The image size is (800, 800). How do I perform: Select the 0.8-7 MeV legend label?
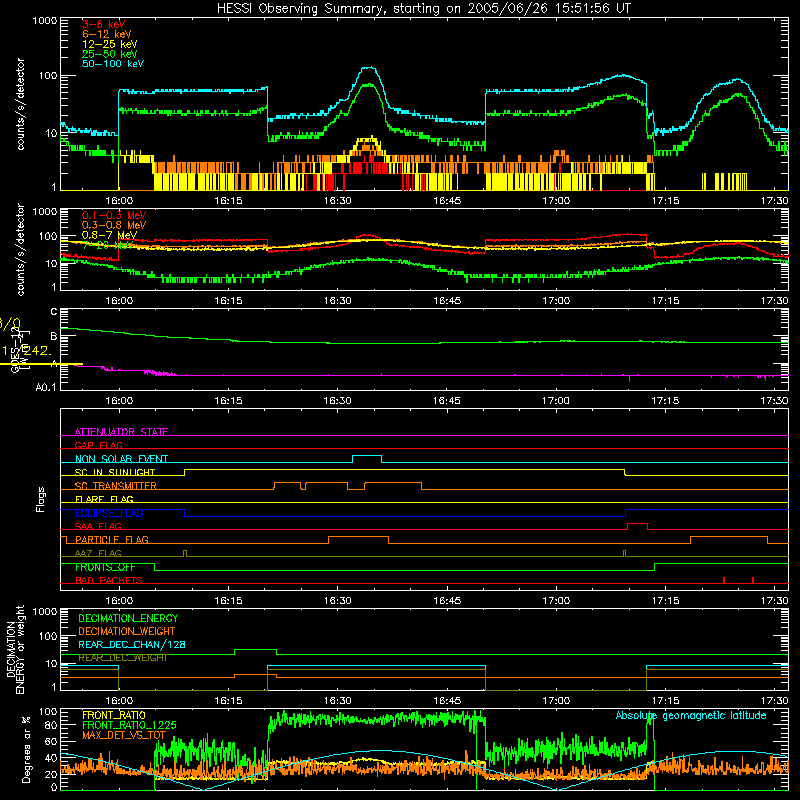[109, 235]
